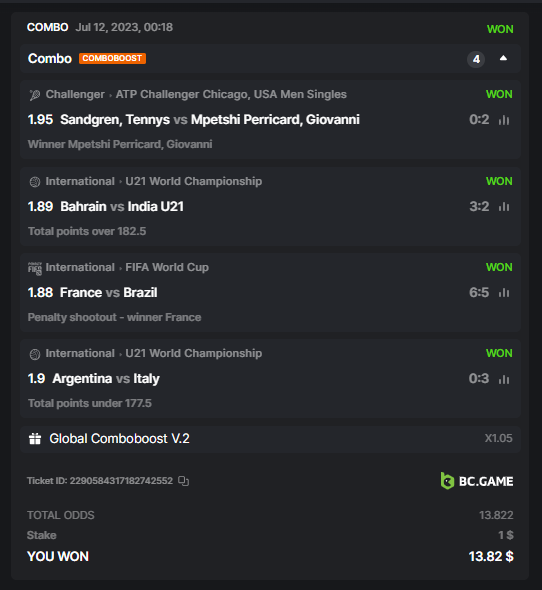
Task: View stats icon for Argentina vs Italy
Action: pyautogui.click(x=504, y=379)
